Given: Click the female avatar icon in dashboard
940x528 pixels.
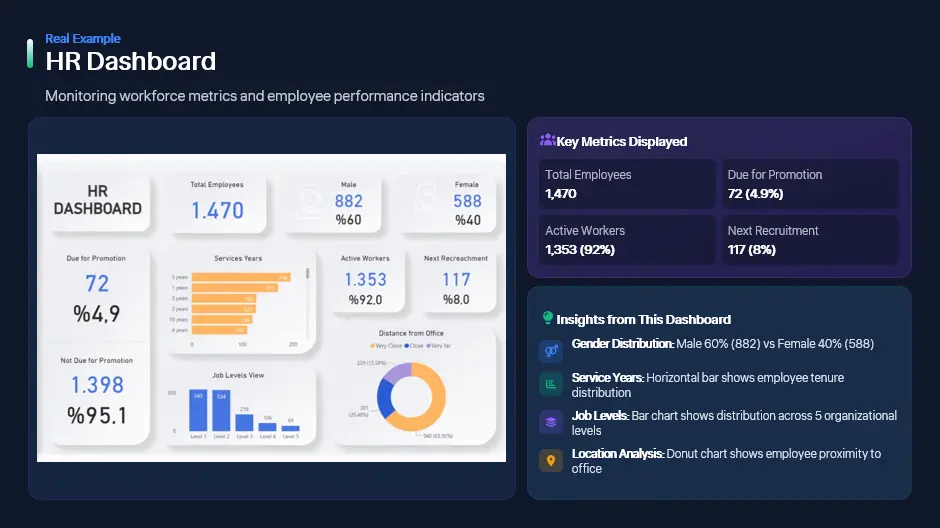Looking at the screenshot, I should pos(426,200).
